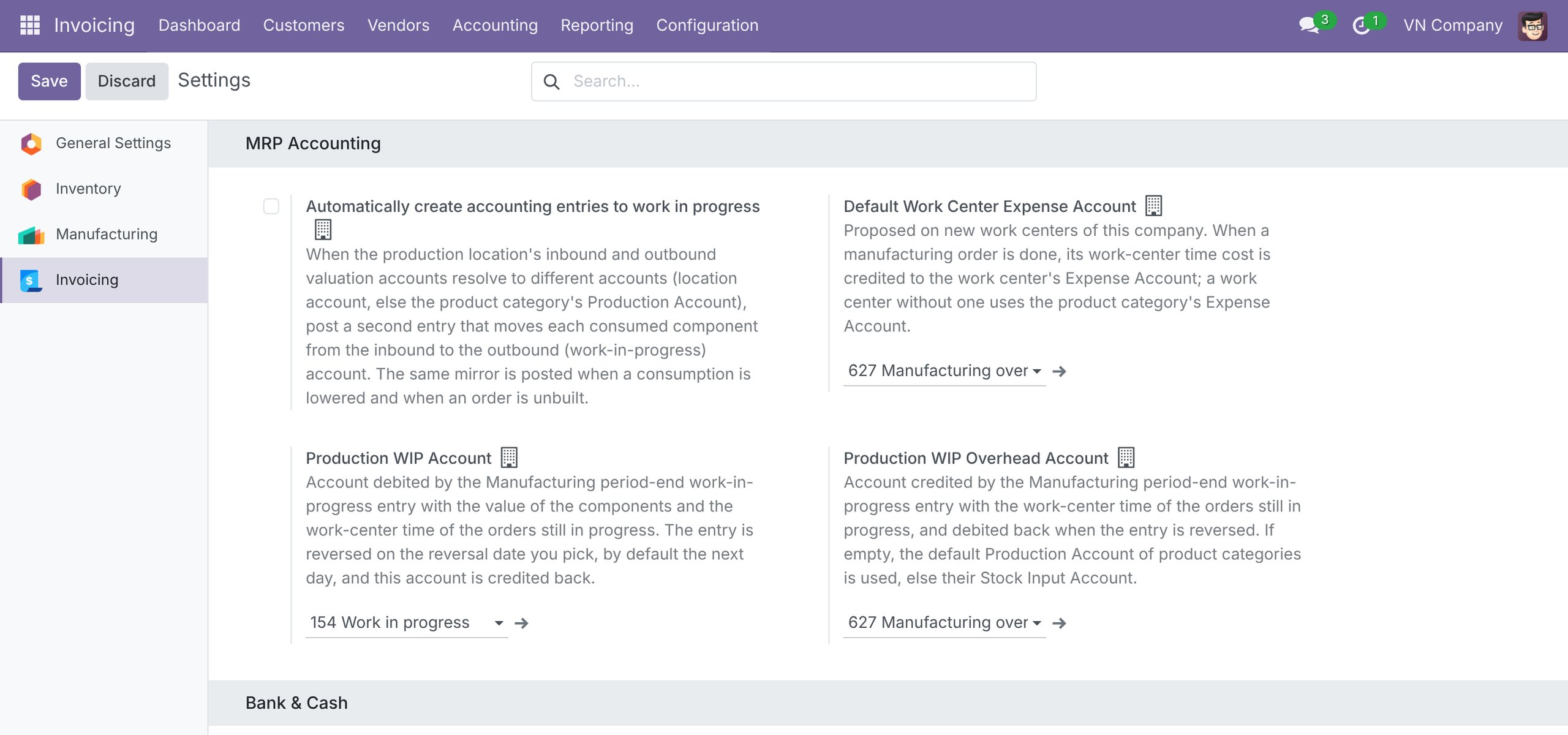The image size is (1568, 735).
Task: Click company icon under Automatically create accounting entries
Action: 323,230
